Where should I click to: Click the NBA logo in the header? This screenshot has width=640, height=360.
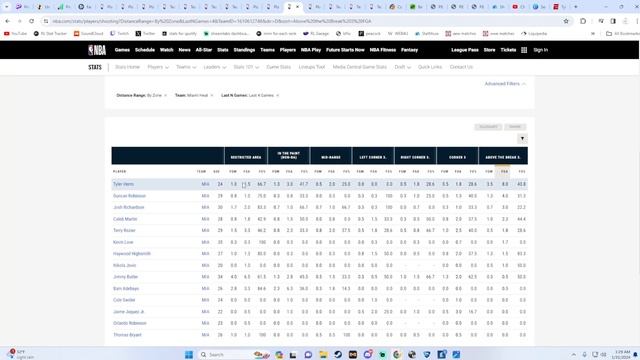click(x=97, y=50)
